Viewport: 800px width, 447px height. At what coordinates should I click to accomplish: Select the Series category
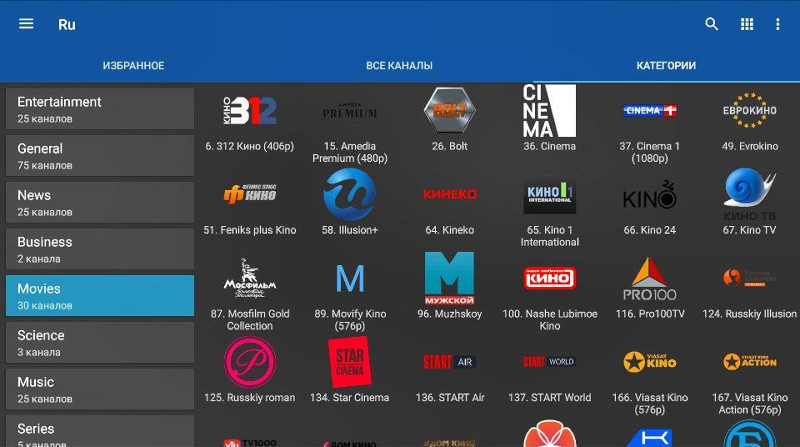pos(100,432)
